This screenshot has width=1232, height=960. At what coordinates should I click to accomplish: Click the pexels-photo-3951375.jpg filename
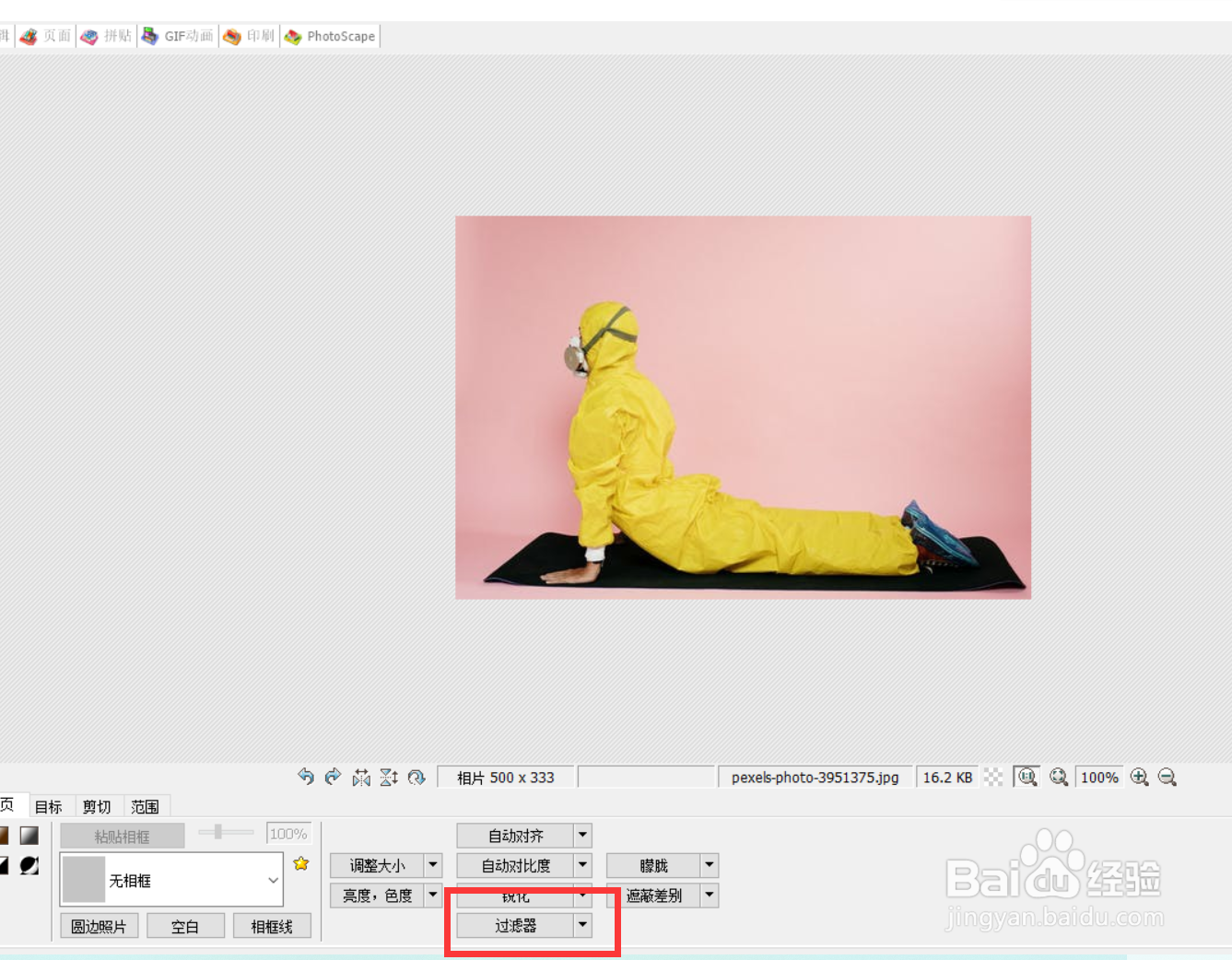815,777
